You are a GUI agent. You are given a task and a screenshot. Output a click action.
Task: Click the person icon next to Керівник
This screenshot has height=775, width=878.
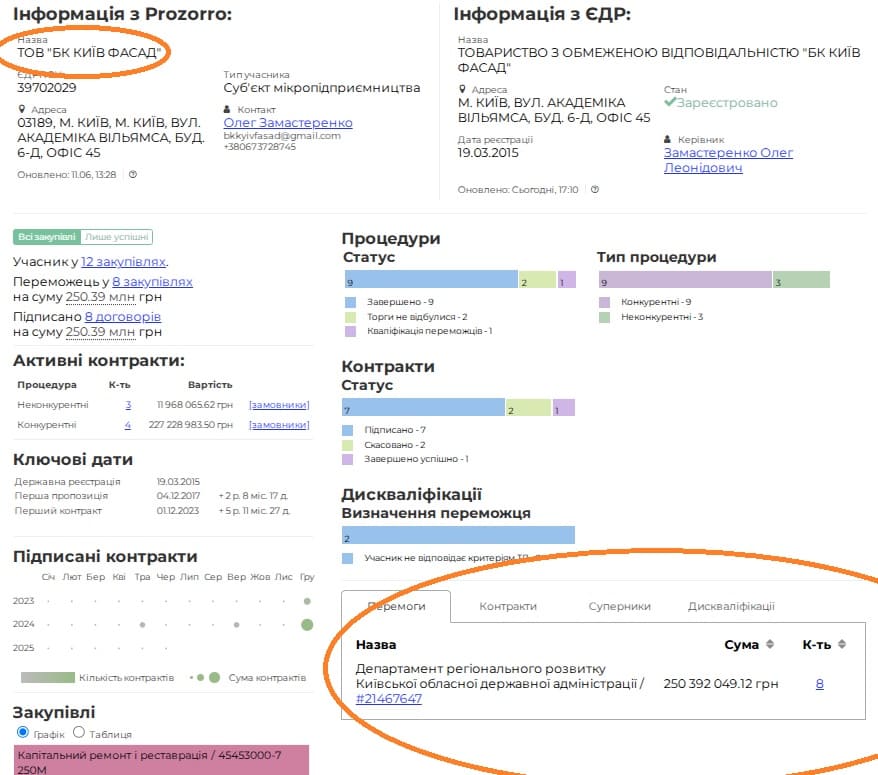pyautogui.click(x=668, y=140)
